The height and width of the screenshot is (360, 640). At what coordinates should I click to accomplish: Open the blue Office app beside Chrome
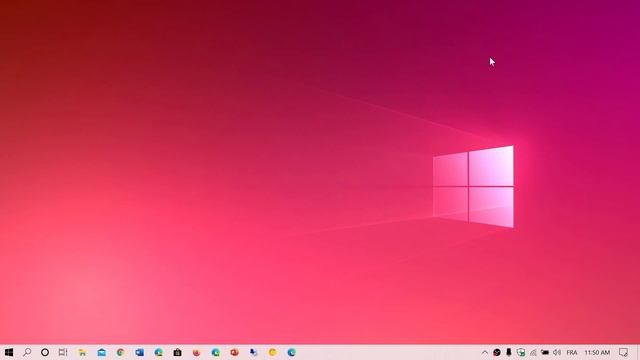point(140,352)
